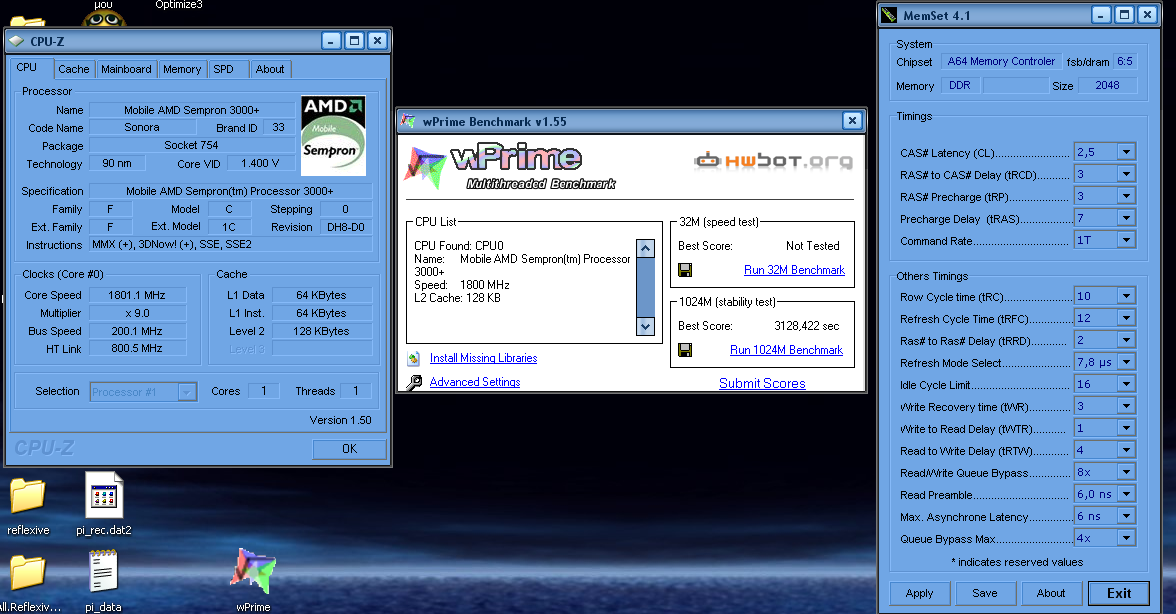Close the wPrime Benchmark window

[852, 121]
